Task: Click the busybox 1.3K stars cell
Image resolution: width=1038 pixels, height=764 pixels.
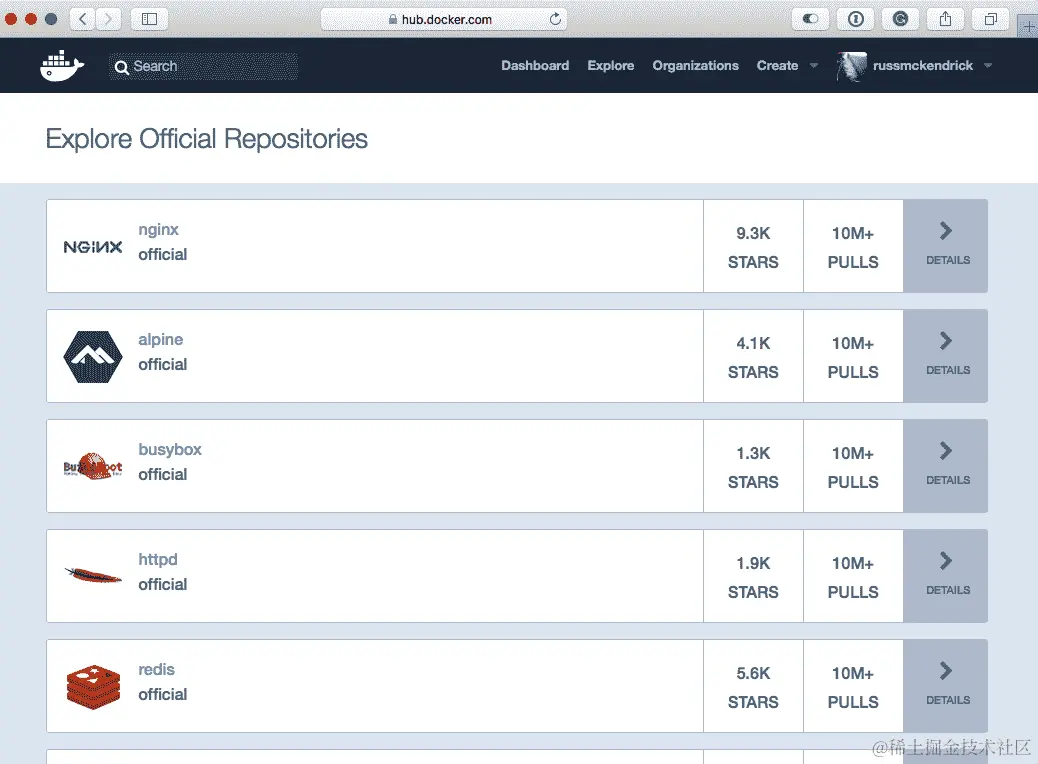Action: point(753,466)
